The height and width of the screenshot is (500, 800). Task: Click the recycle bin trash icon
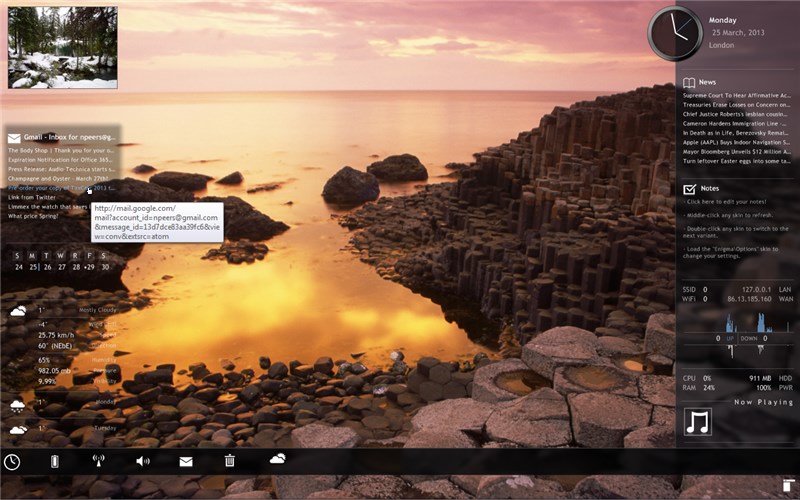click(230, 460)
